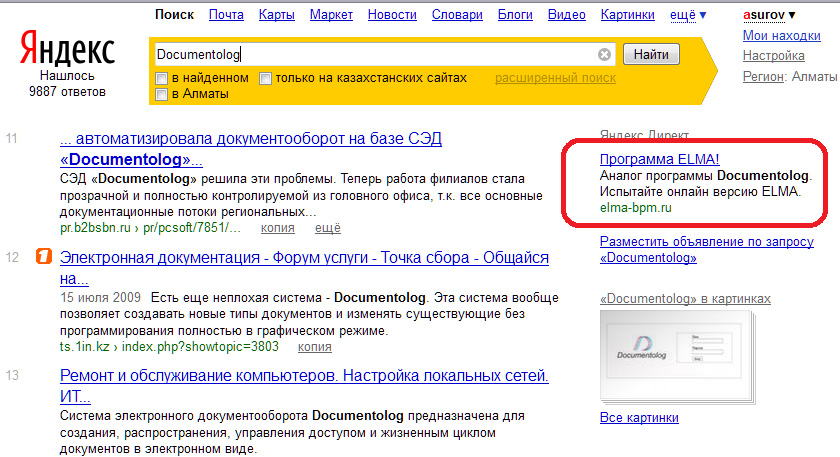Click 'ещё' under result 11
The height and width of the screenshot is (457, 840).
click(327, 228)
